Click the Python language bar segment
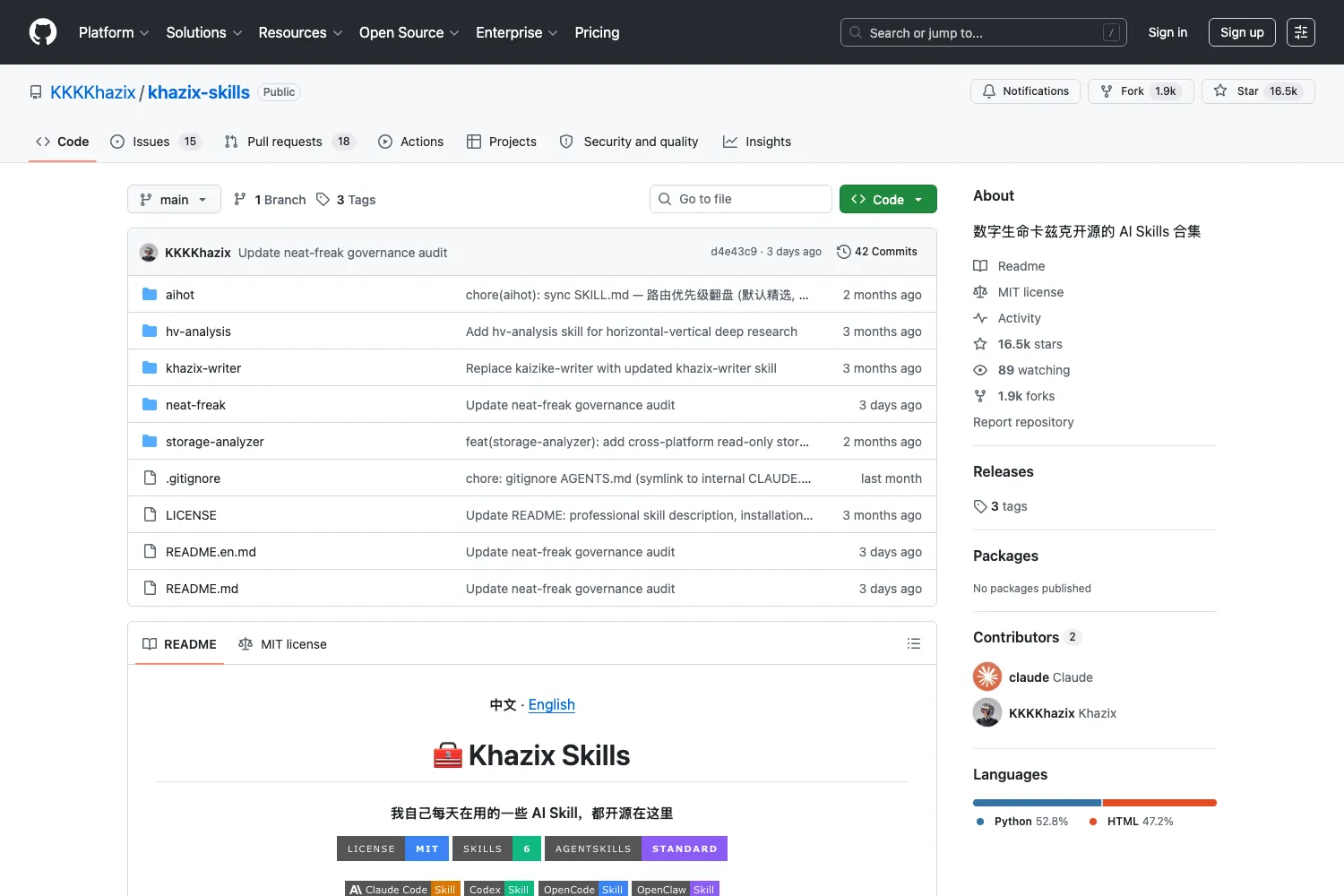The image size is (1344, 896). coord(1037,803)
